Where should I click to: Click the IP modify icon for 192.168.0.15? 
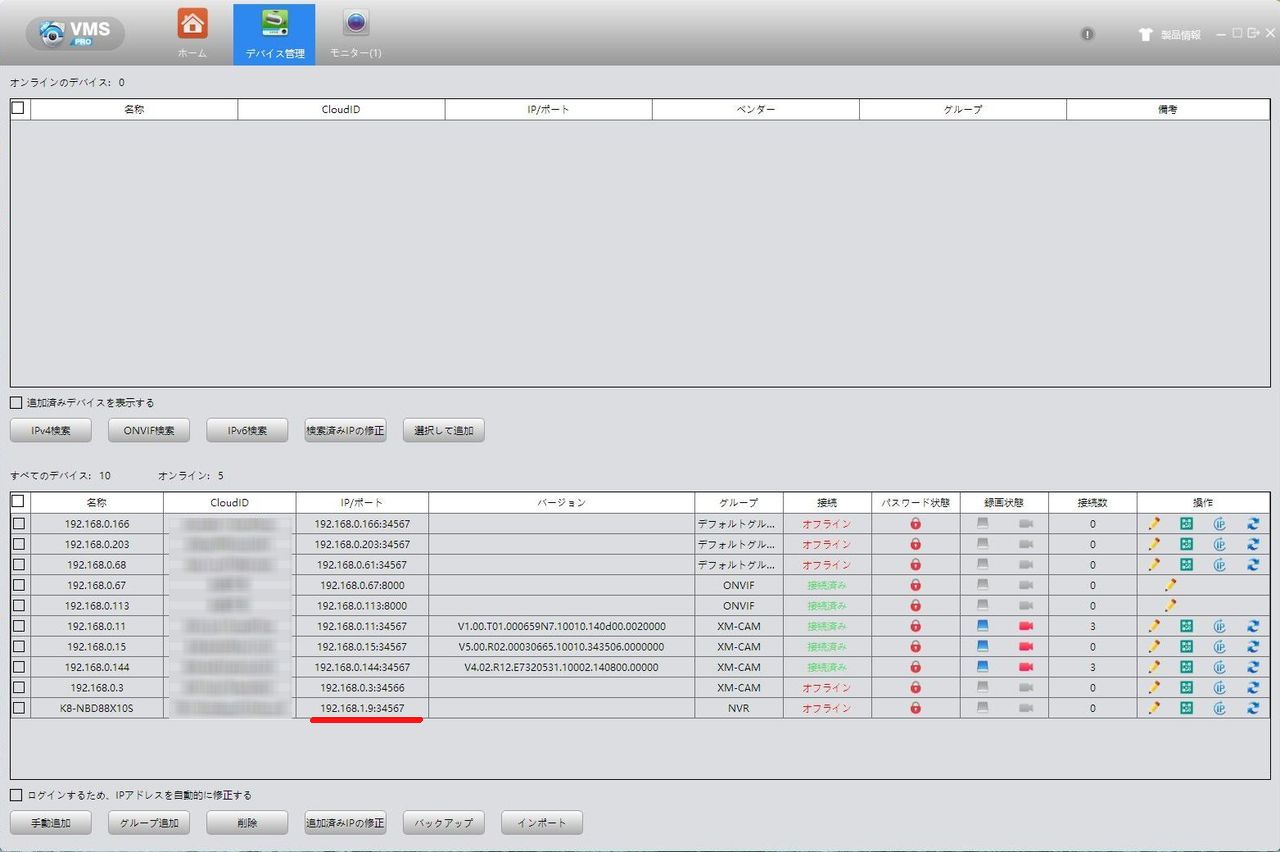click(x=1219, y=646)
